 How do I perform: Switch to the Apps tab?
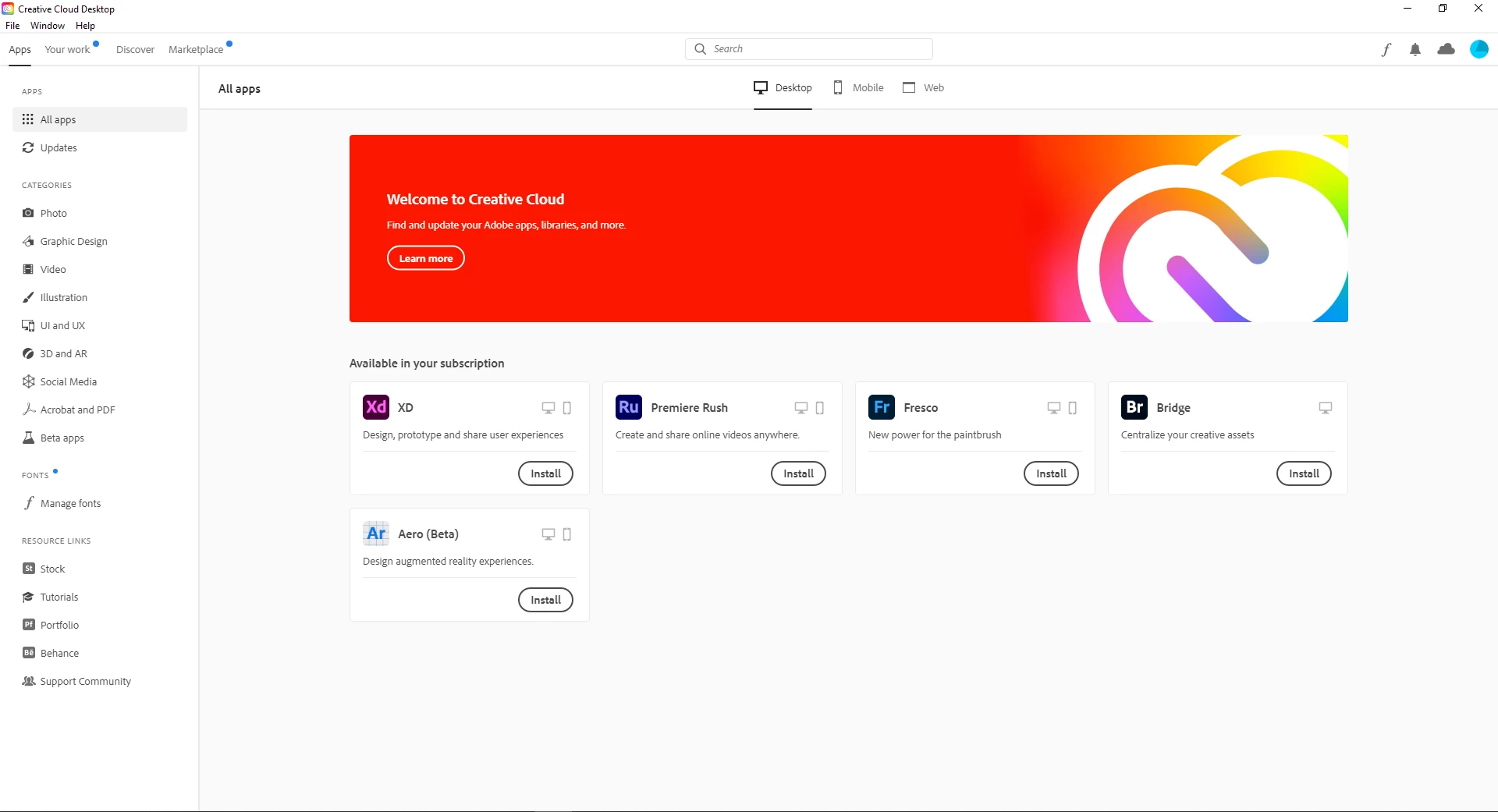pyautogui.click(x=20, y=49)
